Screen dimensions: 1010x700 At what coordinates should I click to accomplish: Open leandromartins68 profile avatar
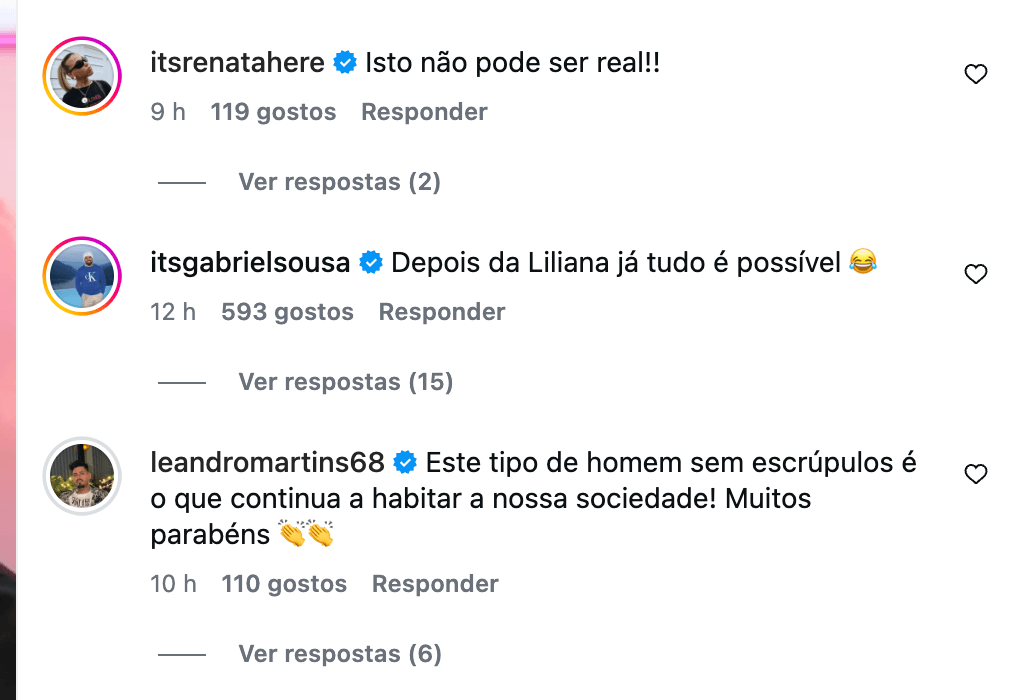pyautogui.click(x=82, y=476)
